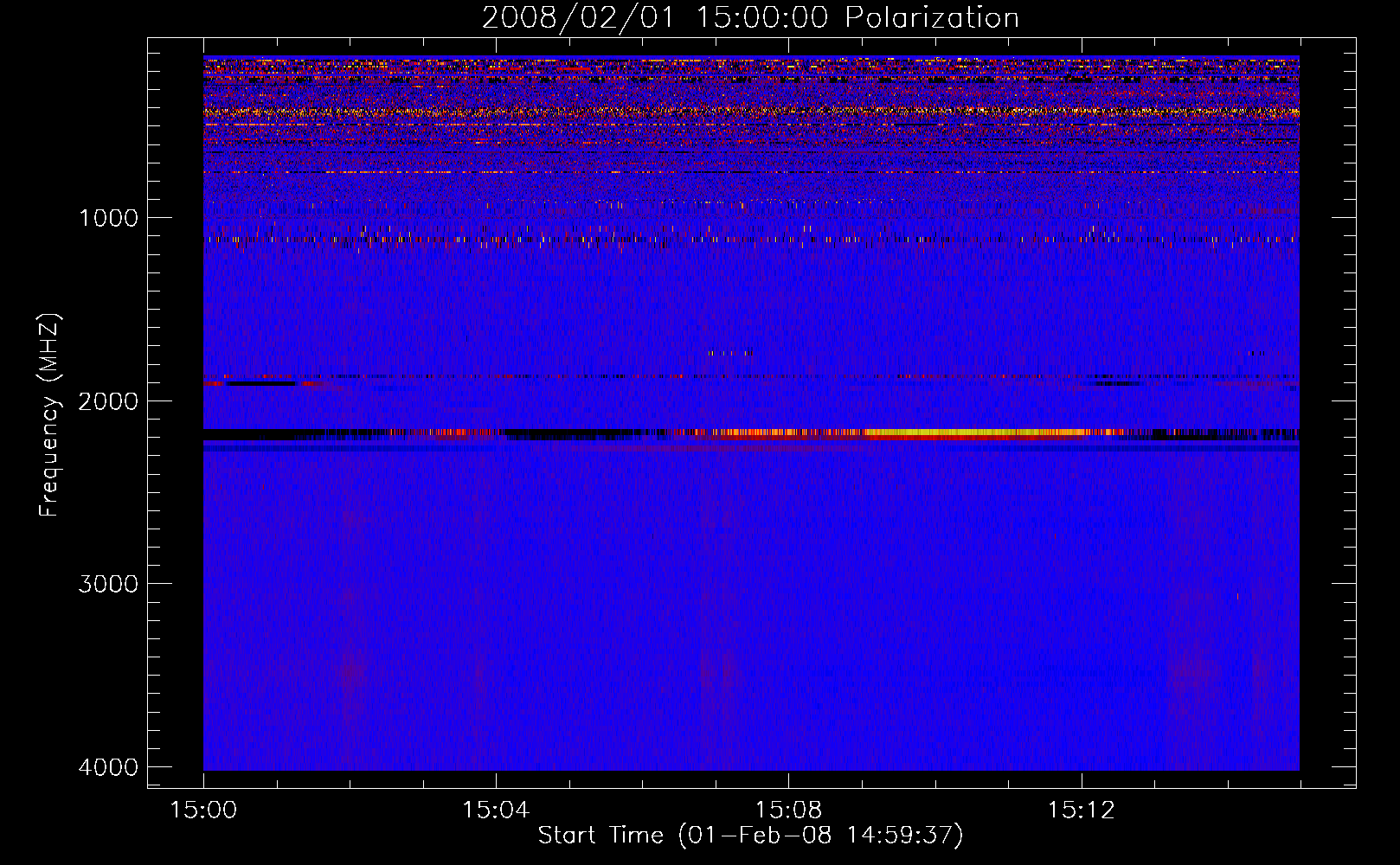Click the "15:00" time tick label
This screenshot has height=865, width=1400.
pos(204,811)
